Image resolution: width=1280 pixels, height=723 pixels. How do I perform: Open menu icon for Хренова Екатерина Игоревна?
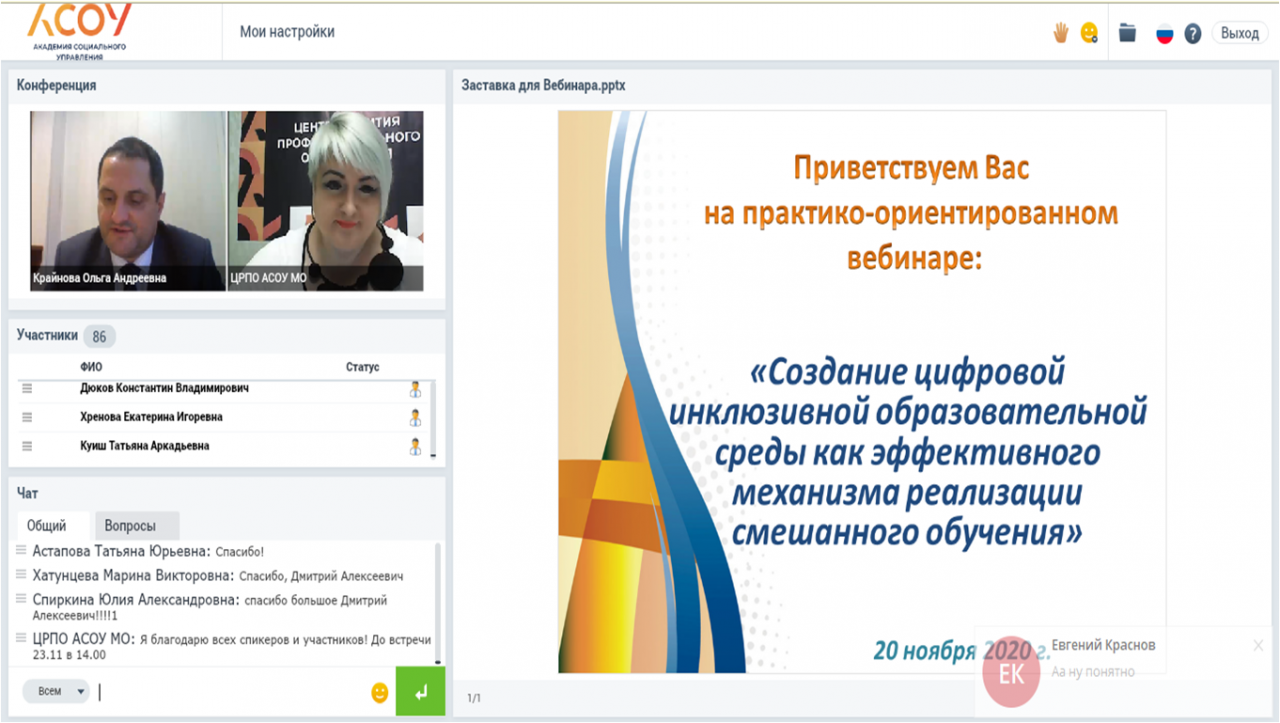point(27,417)
